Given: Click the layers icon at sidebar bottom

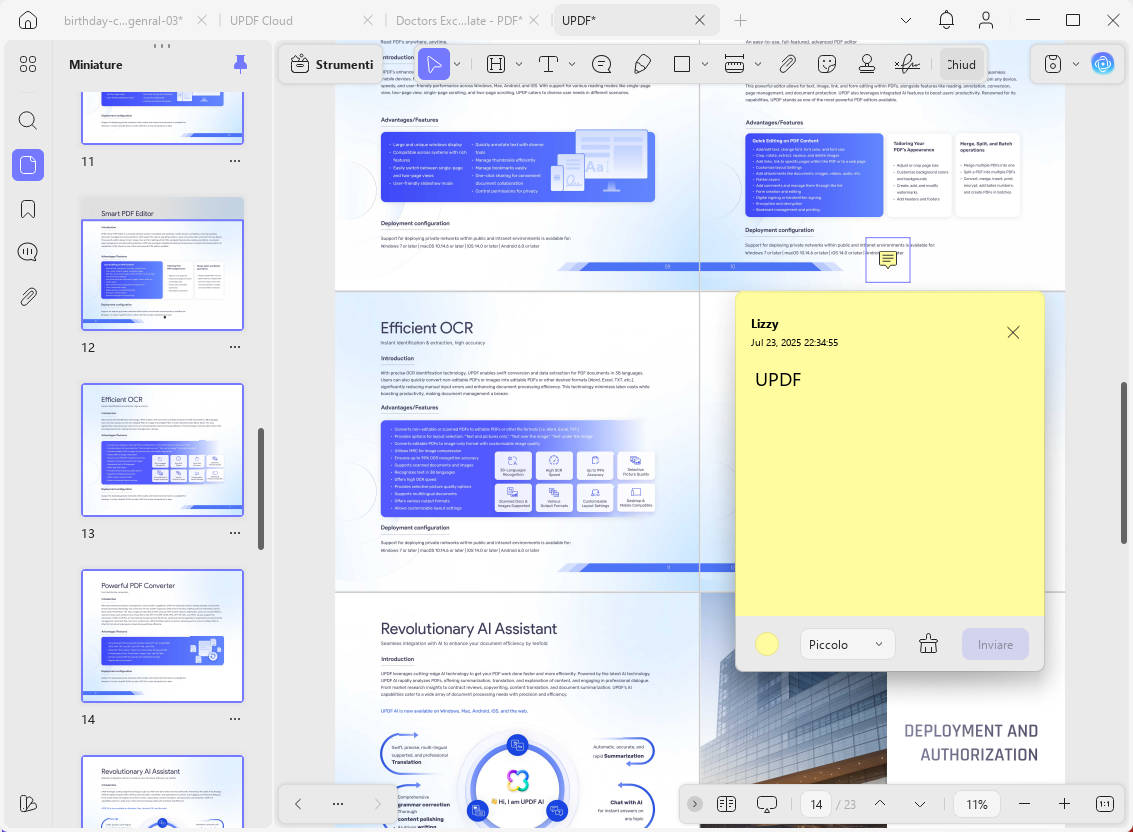Looking at the screenshot, I should click(27, 803).
